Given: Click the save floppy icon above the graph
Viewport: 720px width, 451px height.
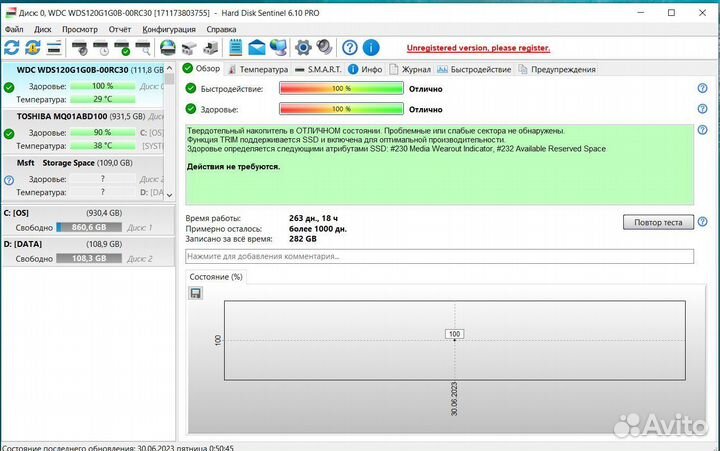Looking at the screenshot, I should click(195, 292).
